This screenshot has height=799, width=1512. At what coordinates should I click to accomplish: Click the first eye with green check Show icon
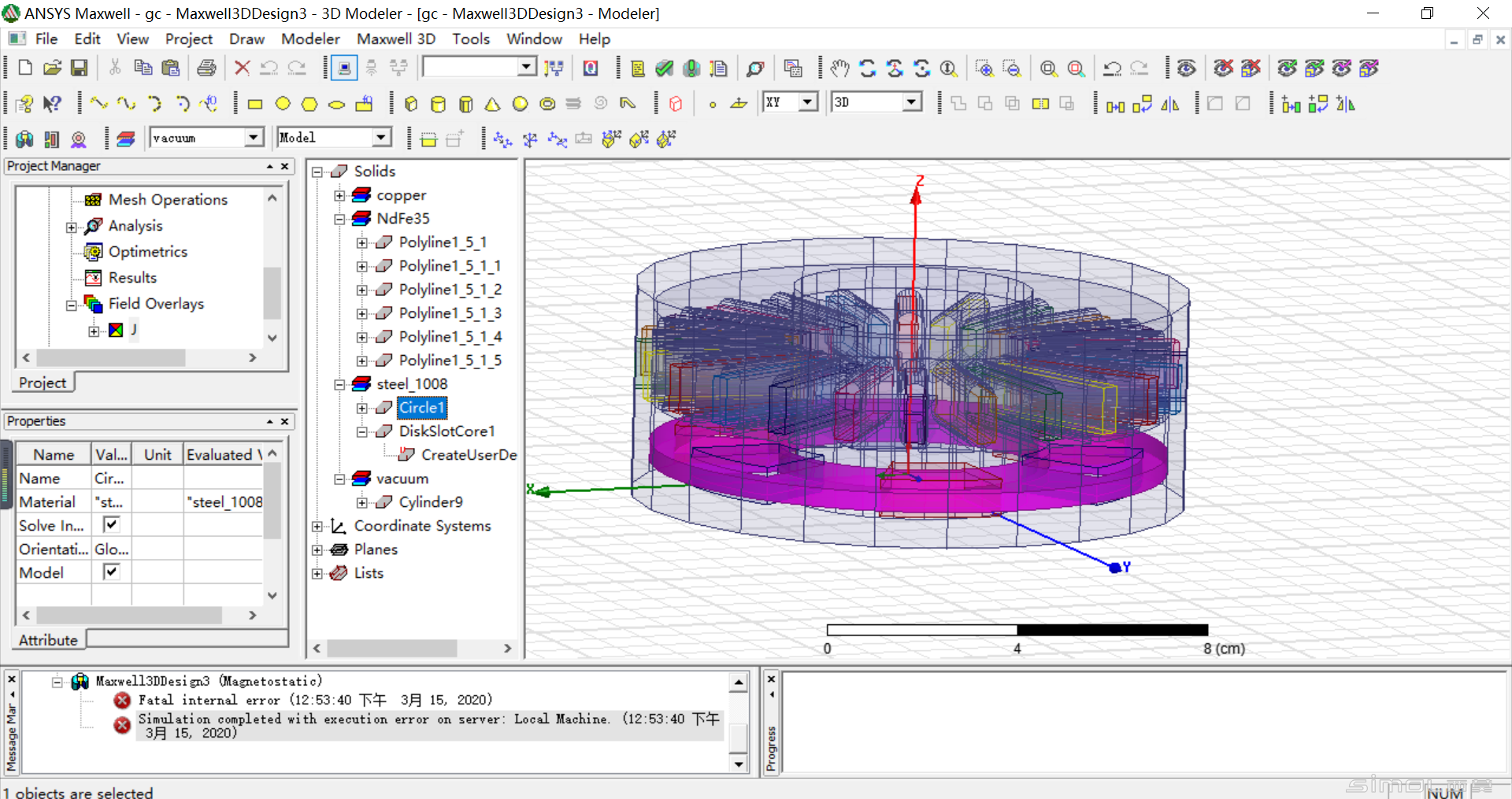point(1288,68)
